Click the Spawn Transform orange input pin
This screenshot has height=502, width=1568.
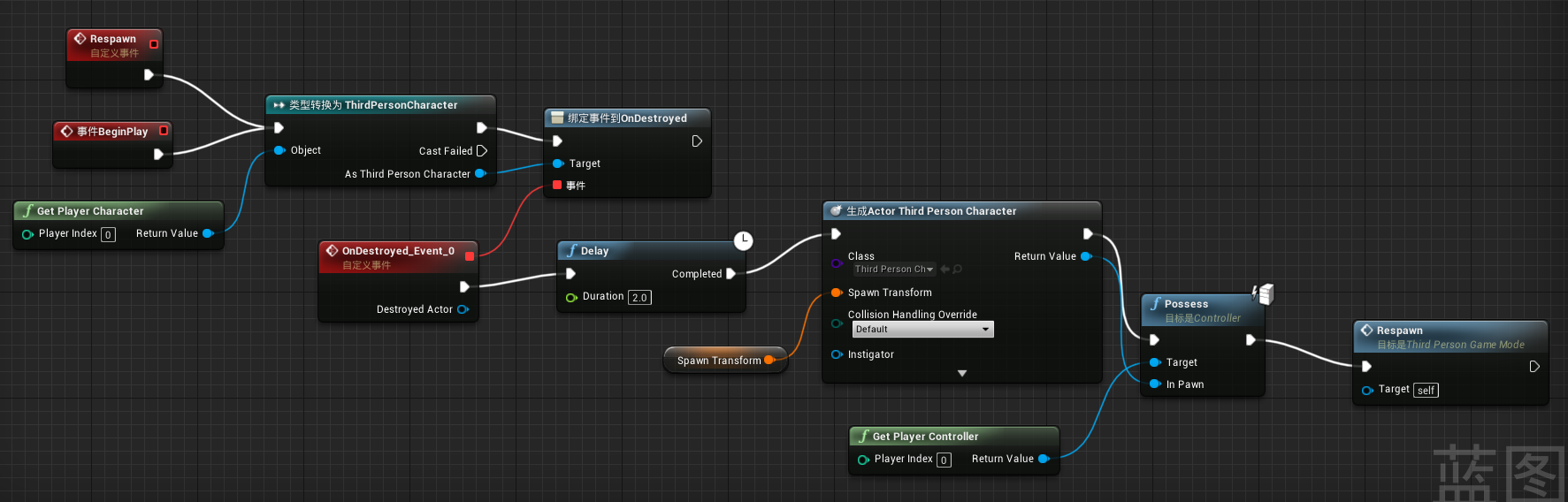click(837, 293)
